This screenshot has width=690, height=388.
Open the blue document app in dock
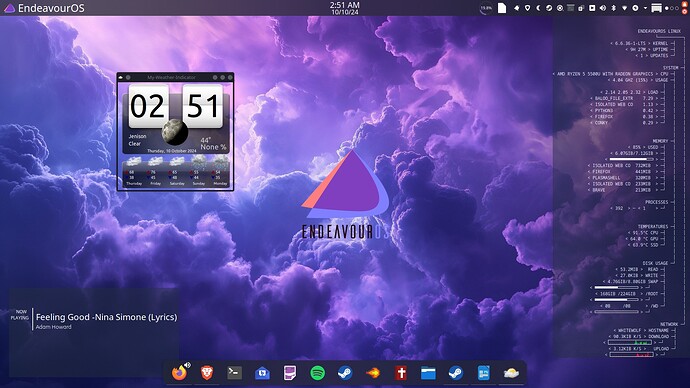(x=483, y=373)
